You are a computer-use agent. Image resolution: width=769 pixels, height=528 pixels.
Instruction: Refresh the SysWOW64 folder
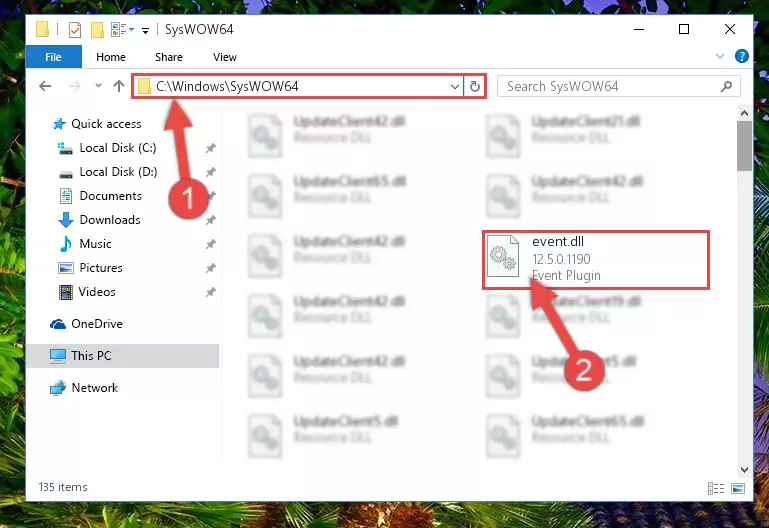[x=474, y=87]
